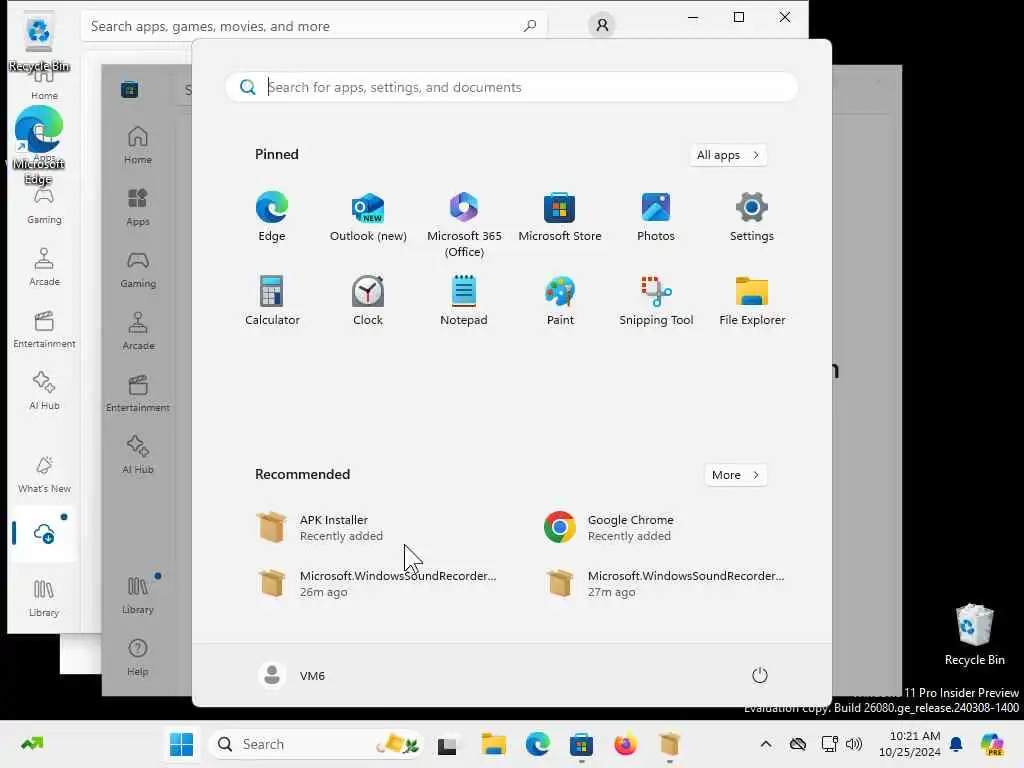
Task: Launch Photos app
Action: pos(656,217)
